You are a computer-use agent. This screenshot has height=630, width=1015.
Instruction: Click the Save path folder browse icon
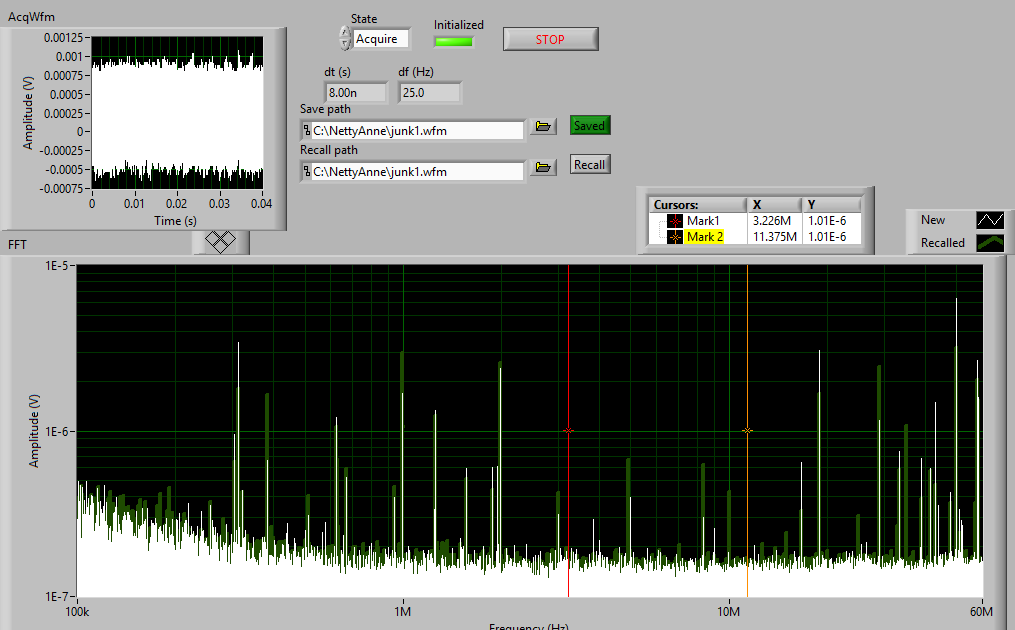[543, 127]
